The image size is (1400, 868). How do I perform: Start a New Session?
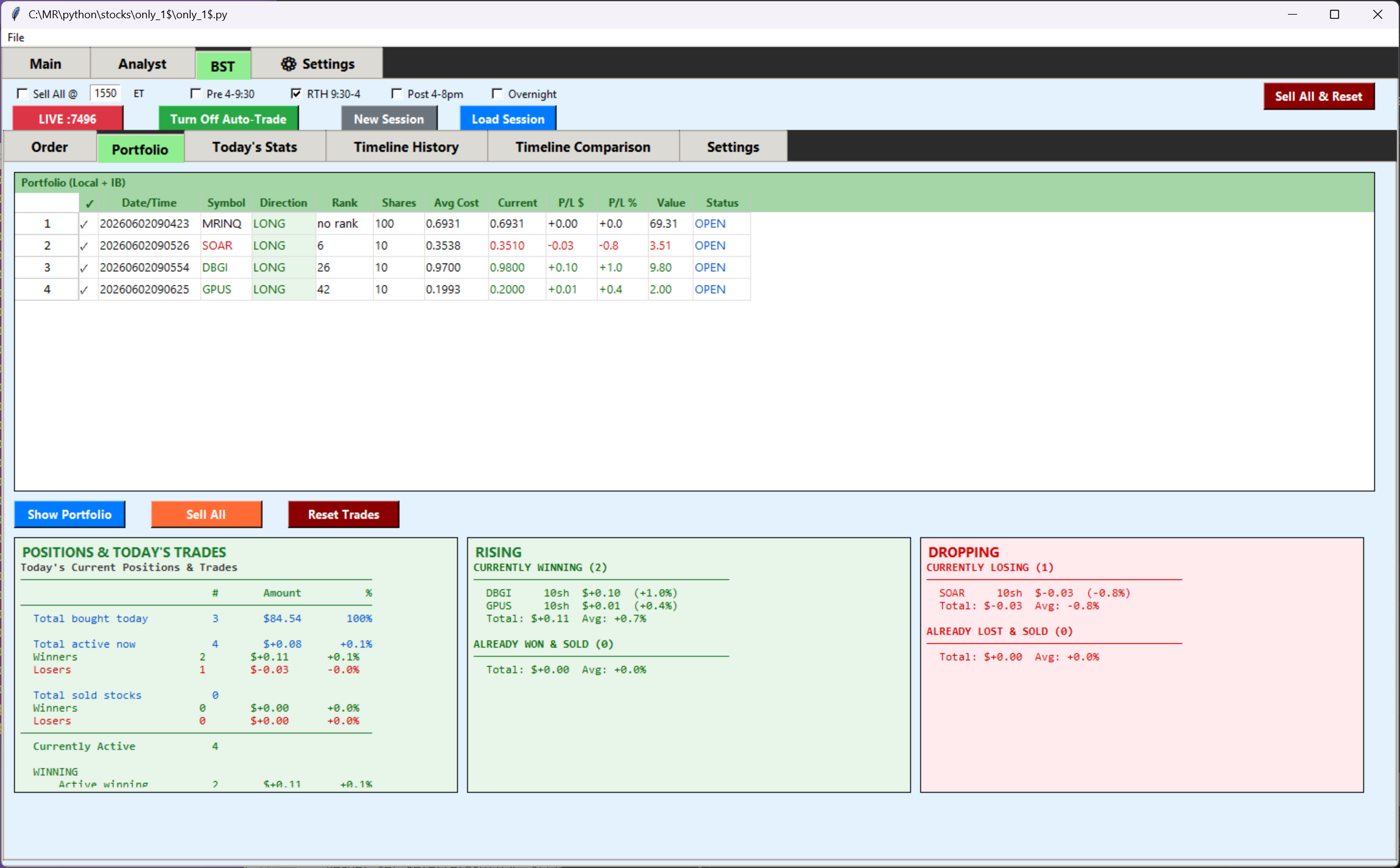pos(389,119)
